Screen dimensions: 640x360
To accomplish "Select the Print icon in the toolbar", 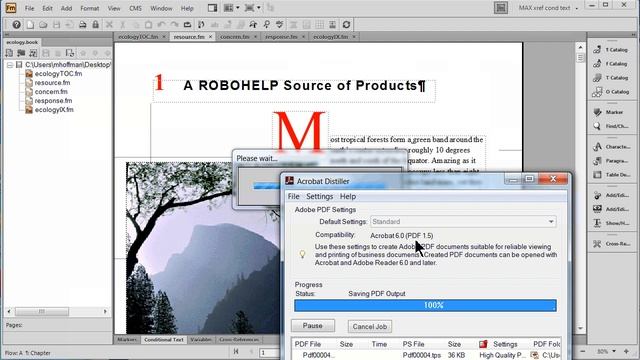I will 82,24.
